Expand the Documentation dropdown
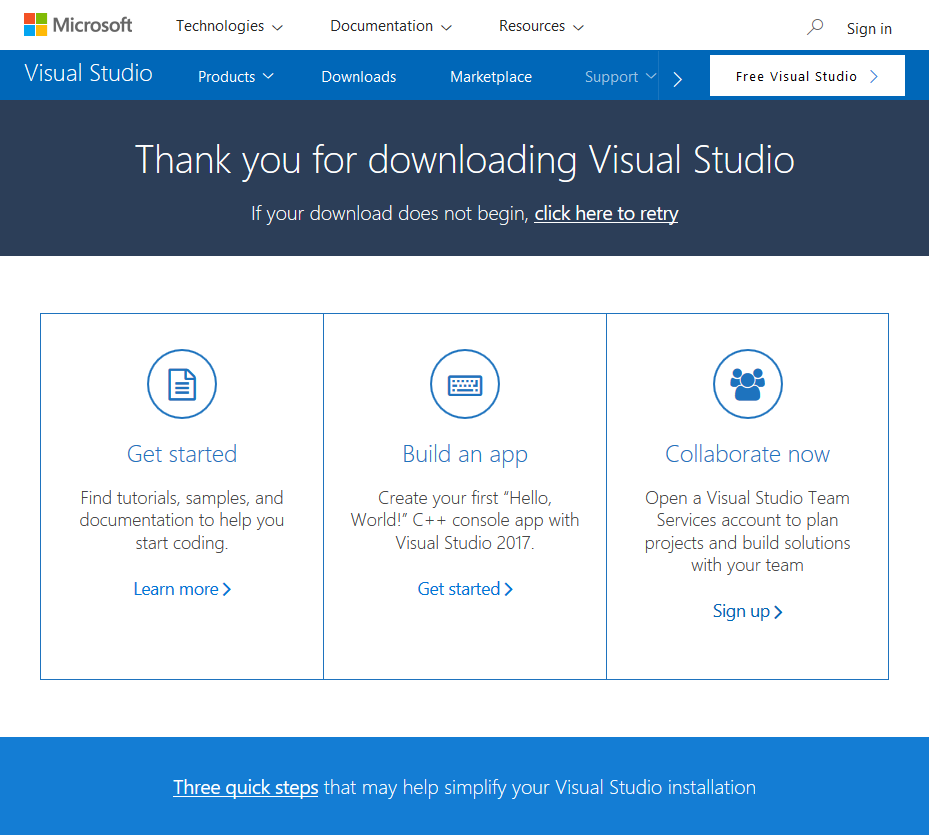 pos(391,26)
